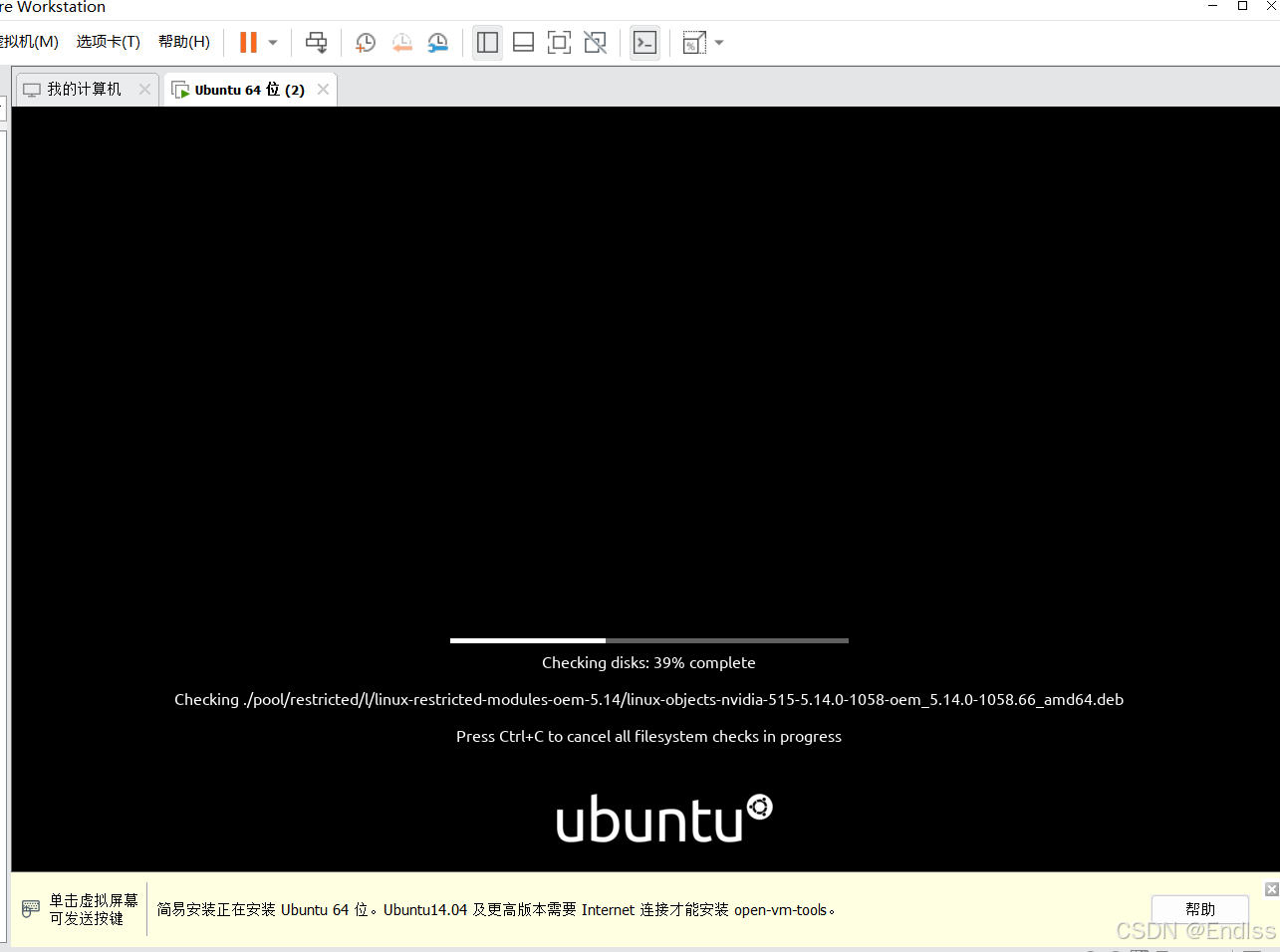Open the power options dropdown arrow beside pause
This screenshot has height=952, width=1280.
pos(273,43)
